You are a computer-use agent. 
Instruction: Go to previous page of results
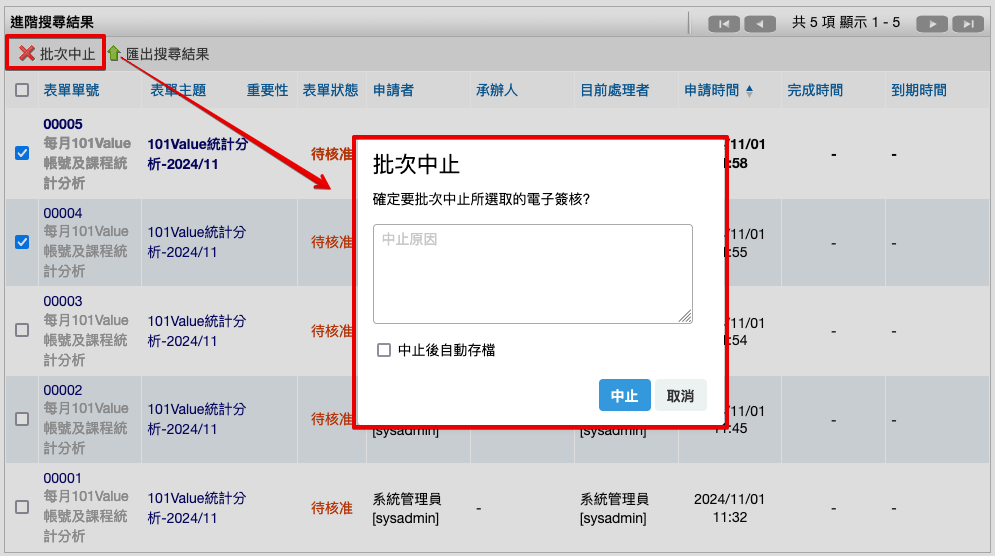760,24
